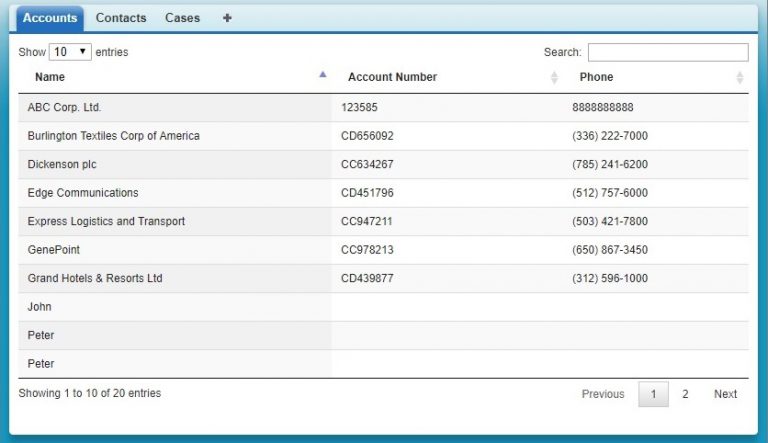Select page 1 in pagination
This screenshot has height=443, width=768.
click(653, 394)
